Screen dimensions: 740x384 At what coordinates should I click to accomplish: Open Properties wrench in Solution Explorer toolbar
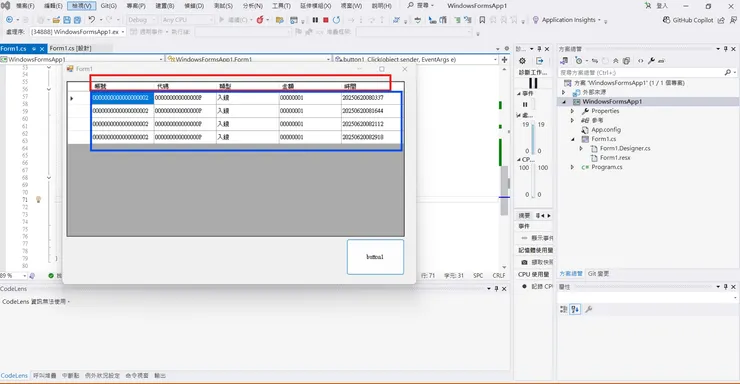(651, 61)
